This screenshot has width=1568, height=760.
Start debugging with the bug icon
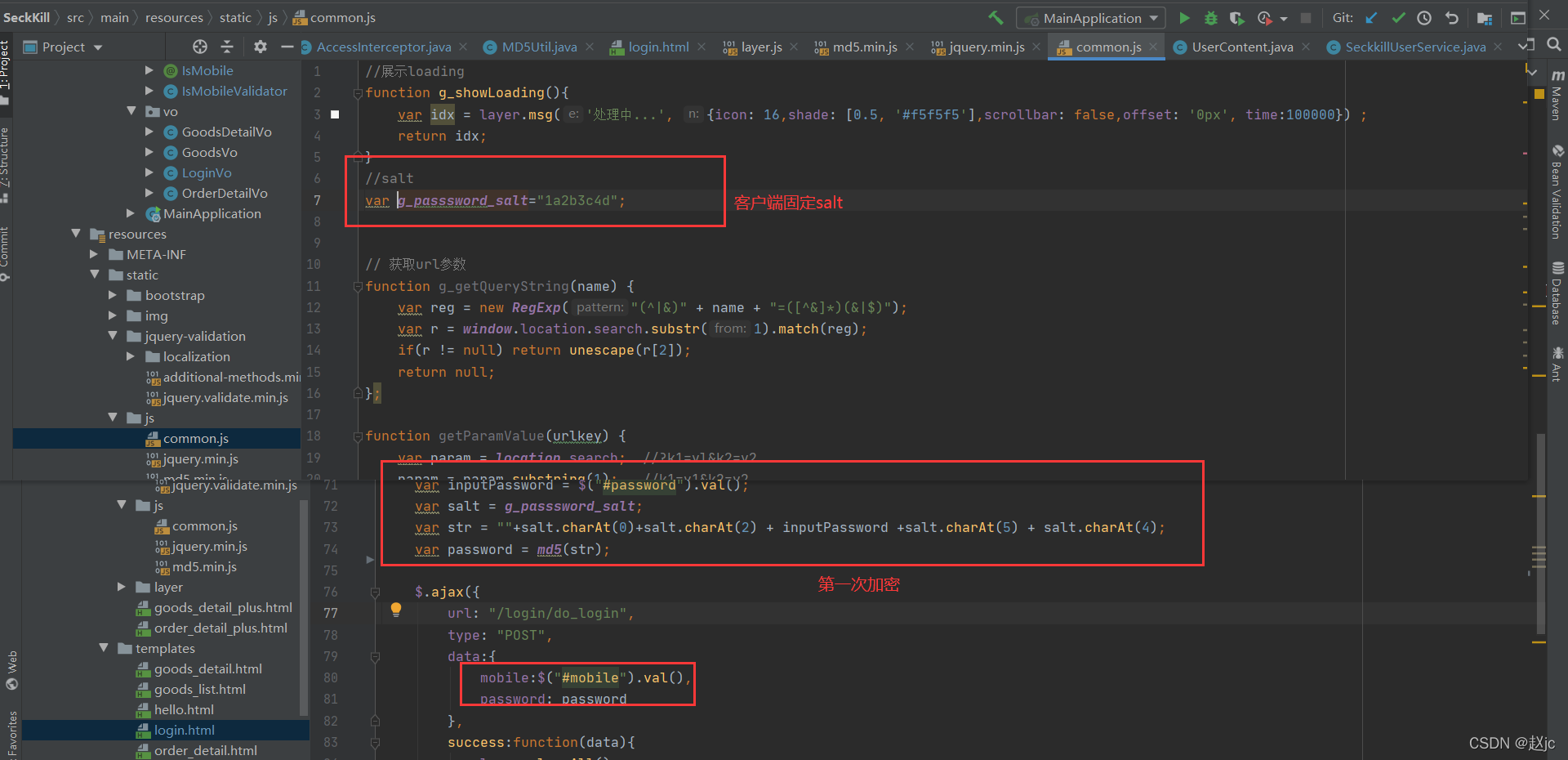pyautogui.click(x=1211, y=17)
